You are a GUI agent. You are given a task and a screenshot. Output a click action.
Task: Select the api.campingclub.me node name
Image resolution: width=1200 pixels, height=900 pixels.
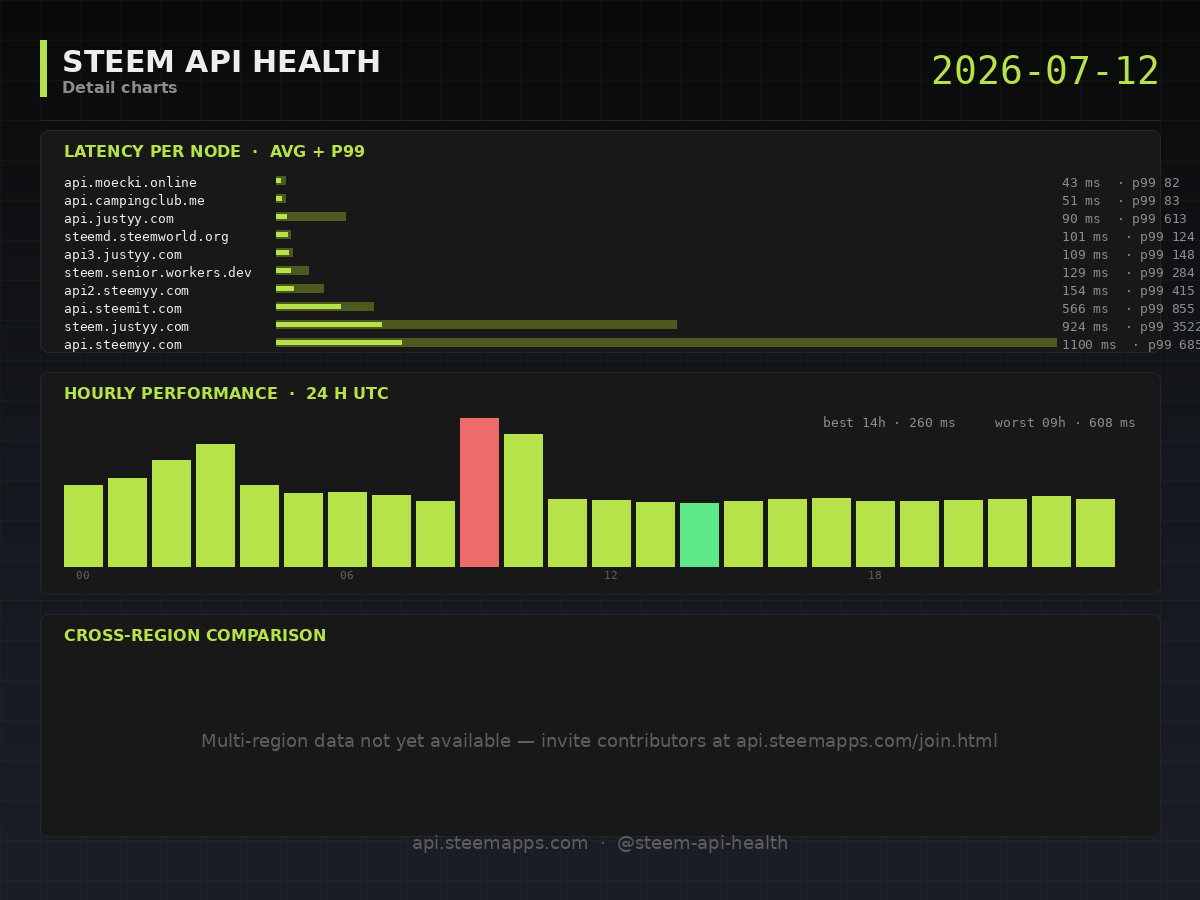click(x=134, y=200)
